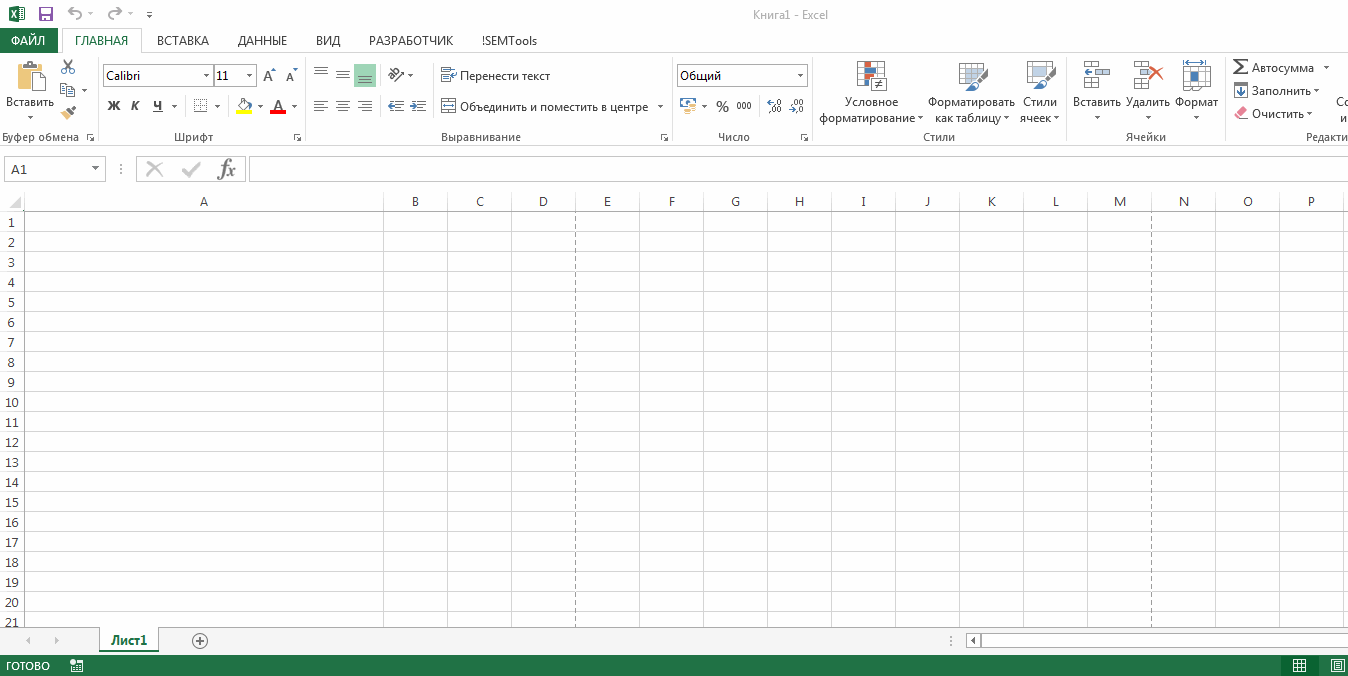
Task: Apply cell borders
Action: pyautogui.click(x=200, y=106)
